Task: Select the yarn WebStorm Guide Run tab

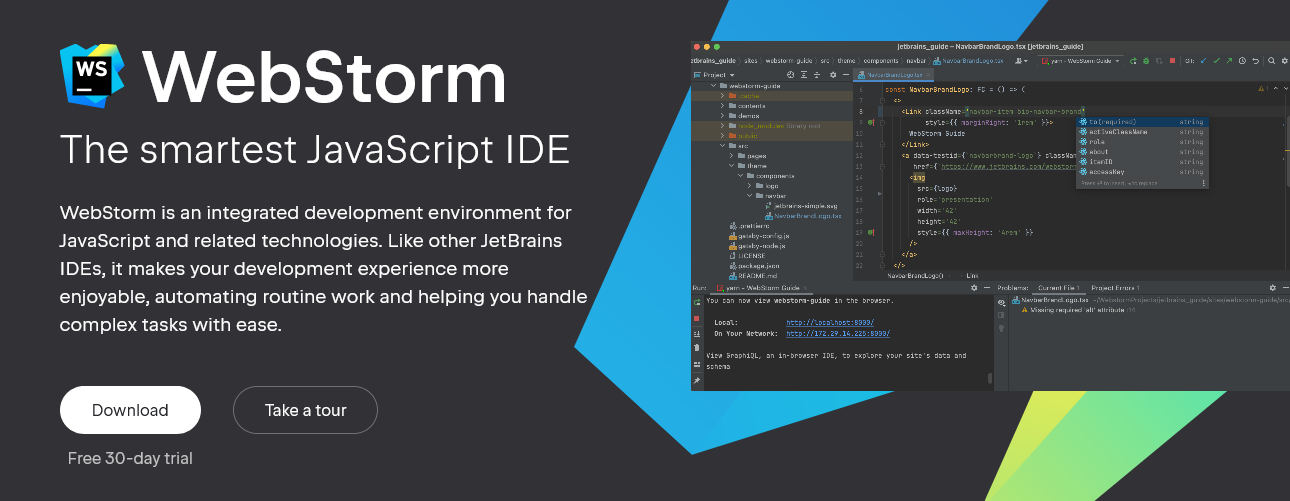Action: [762, 288]
